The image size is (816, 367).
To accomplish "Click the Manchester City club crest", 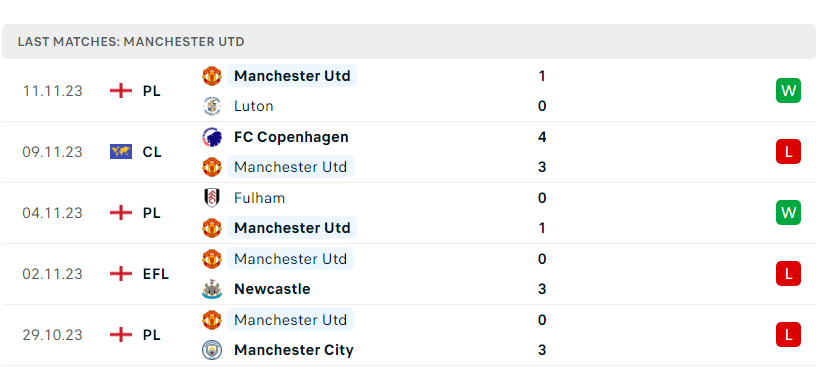I will click(x=212, y=350).
